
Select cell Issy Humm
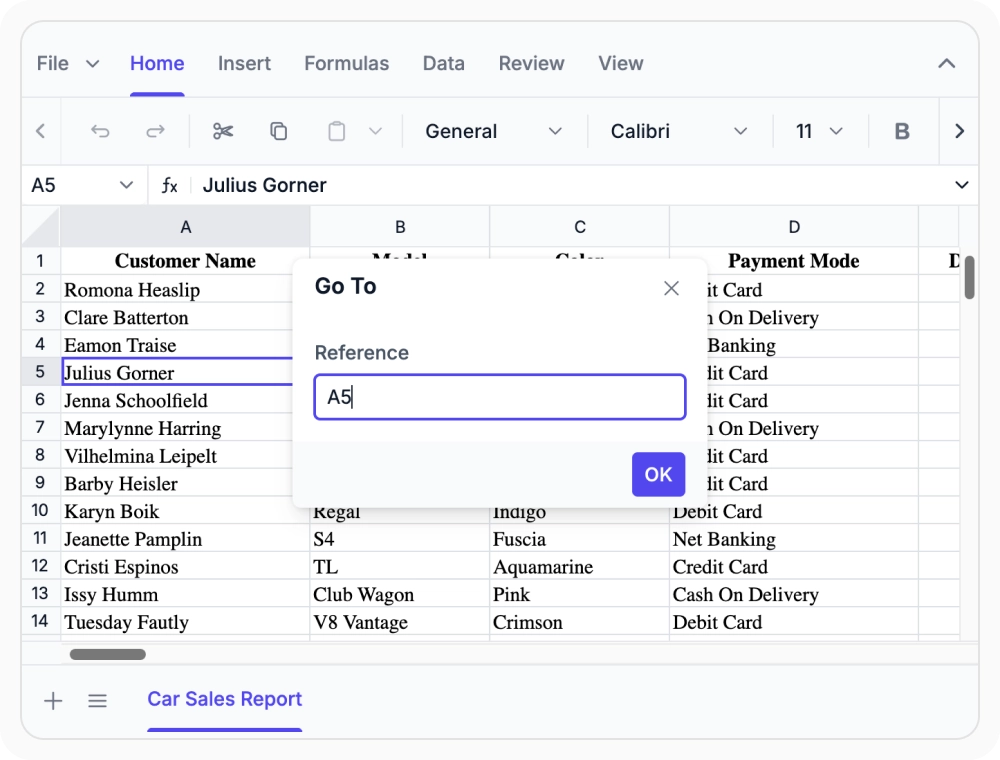pyautogui.click(x=185, y=594)
